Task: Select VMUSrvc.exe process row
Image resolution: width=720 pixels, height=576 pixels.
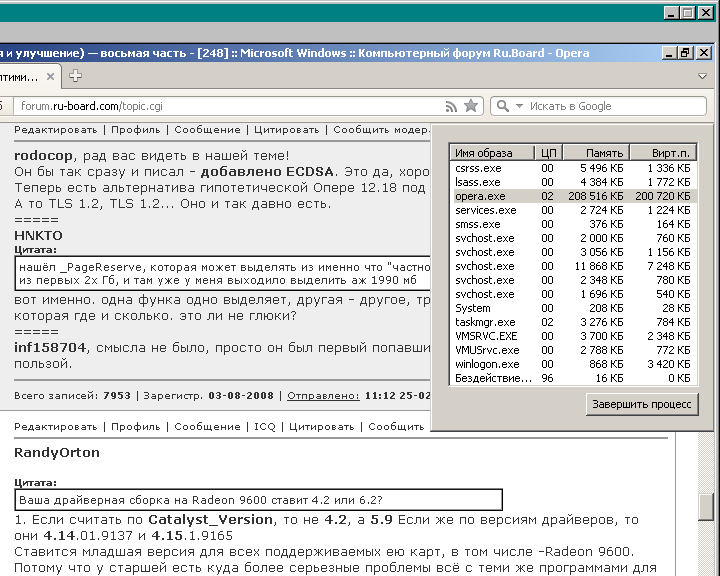Action: pos(573,350)
